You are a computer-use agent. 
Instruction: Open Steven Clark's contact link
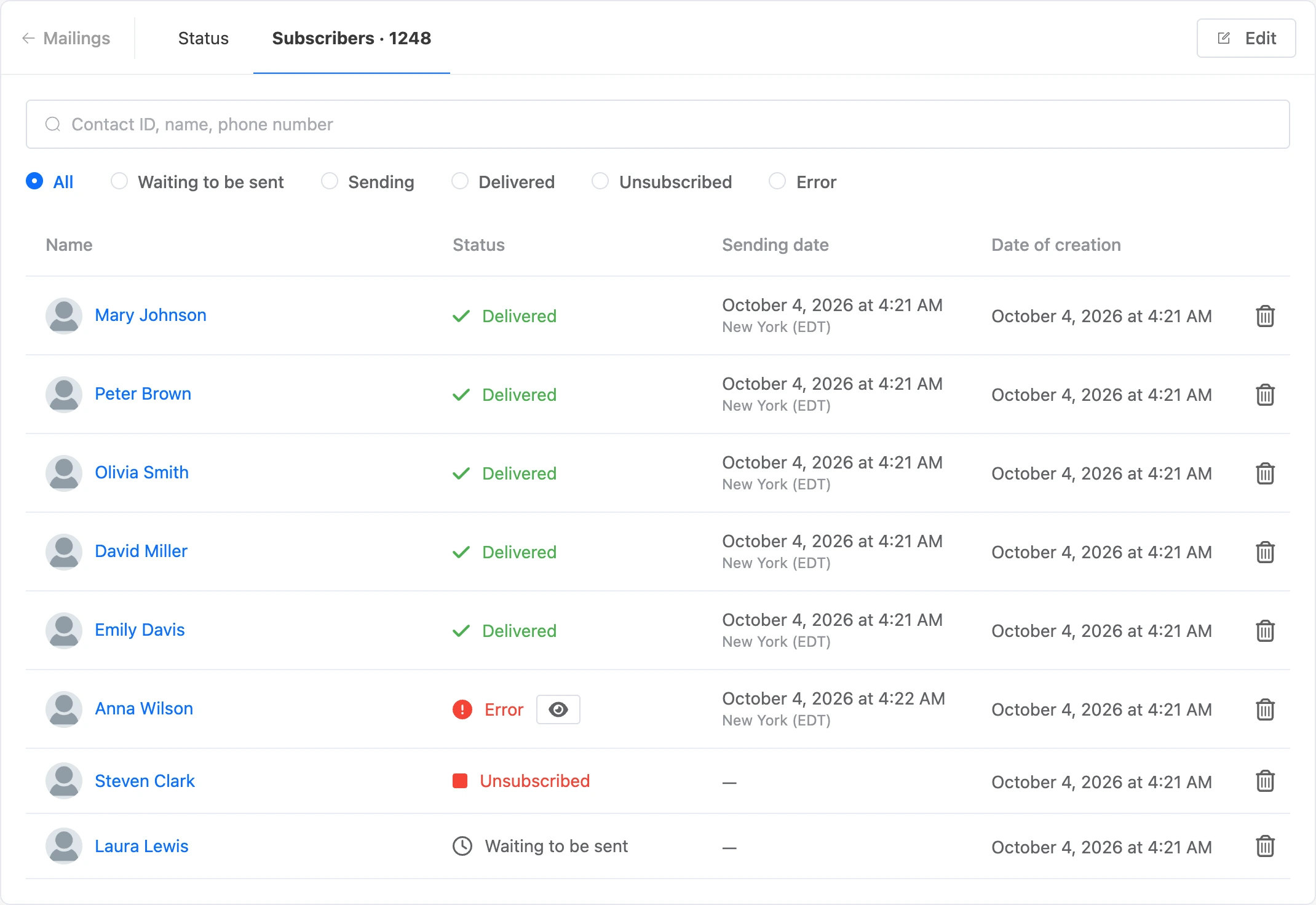point(145,781)
